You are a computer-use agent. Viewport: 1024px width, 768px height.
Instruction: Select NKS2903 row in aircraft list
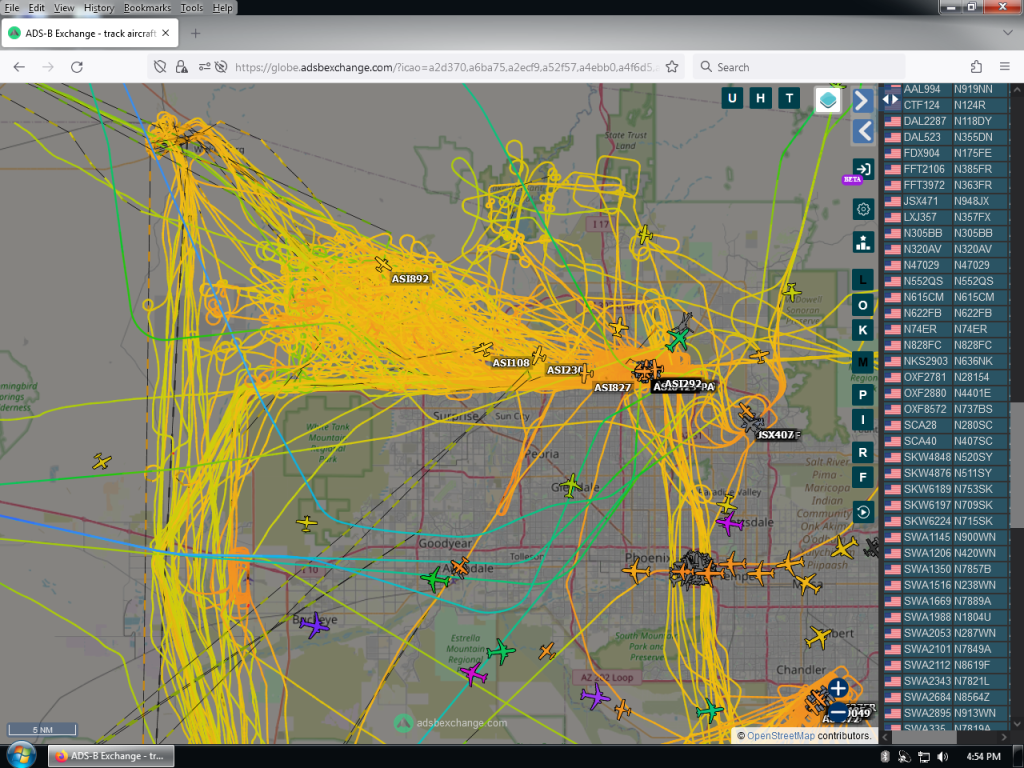[947, 361]
